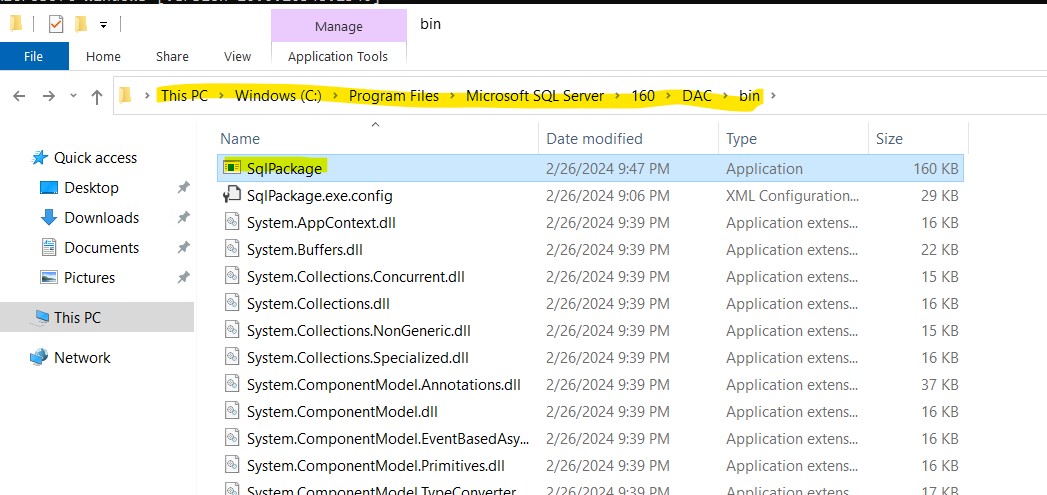Click the Desktop folder icon in Quick access
Screen dimensions: 1047x495
49,188
